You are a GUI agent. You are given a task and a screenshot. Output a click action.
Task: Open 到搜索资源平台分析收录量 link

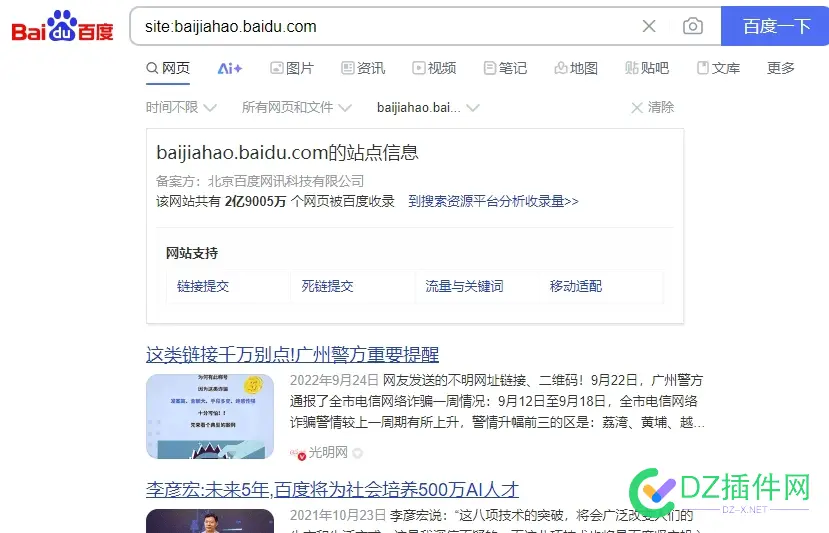click(493, 201)
